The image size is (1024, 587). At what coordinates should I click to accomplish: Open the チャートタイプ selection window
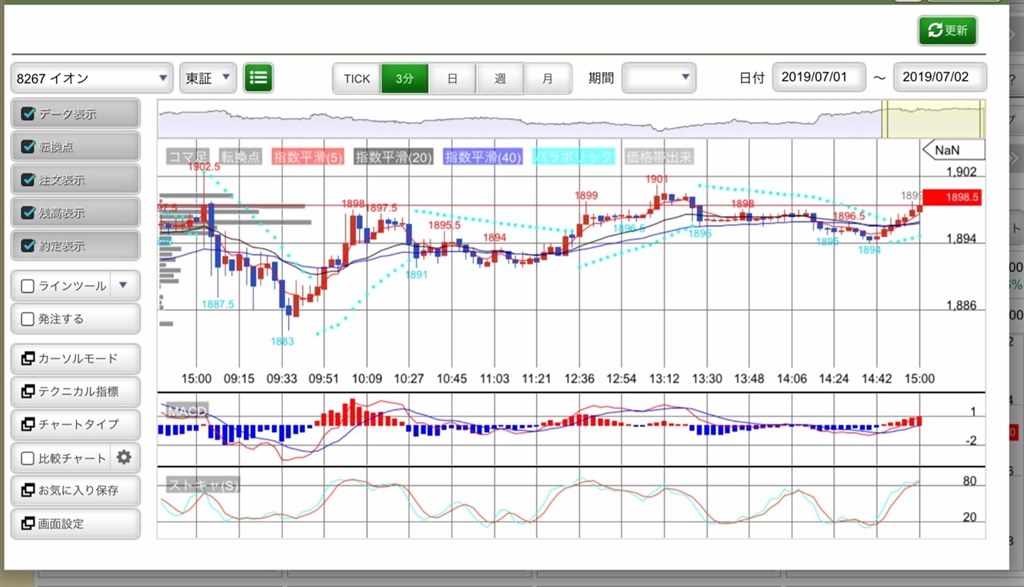75,424
